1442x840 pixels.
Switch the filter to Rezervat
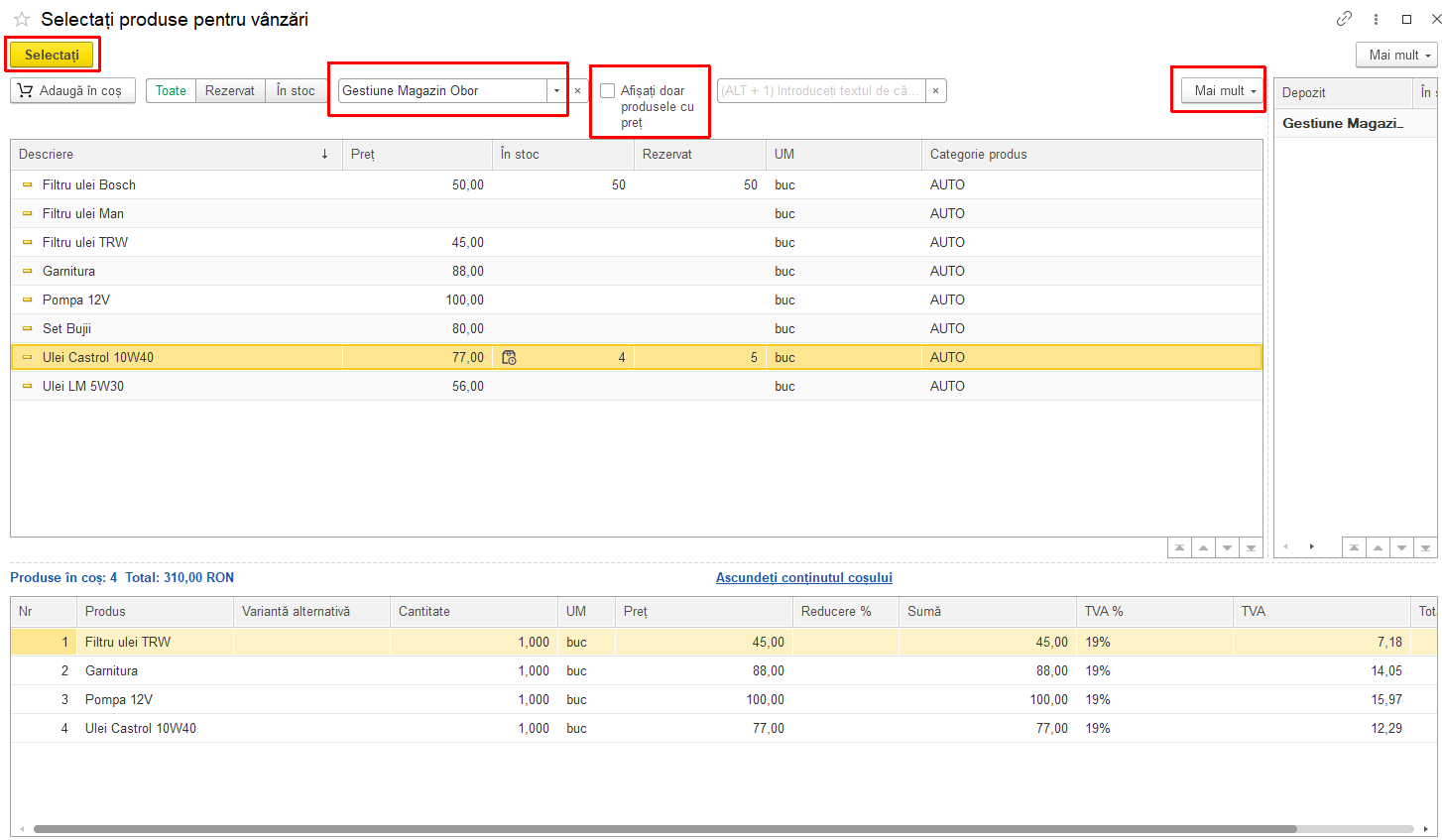[x=230, y=90]
